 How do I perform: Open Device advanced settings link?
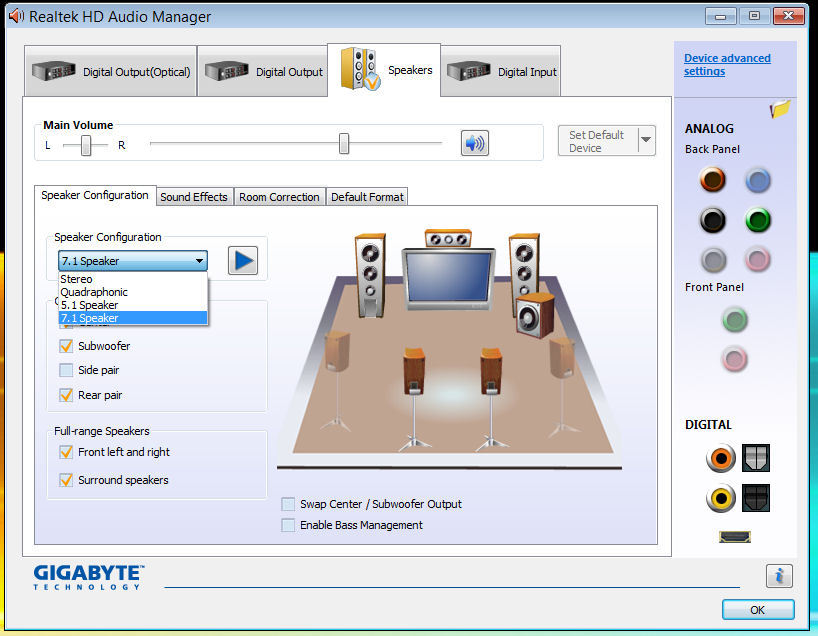(727, 65)
